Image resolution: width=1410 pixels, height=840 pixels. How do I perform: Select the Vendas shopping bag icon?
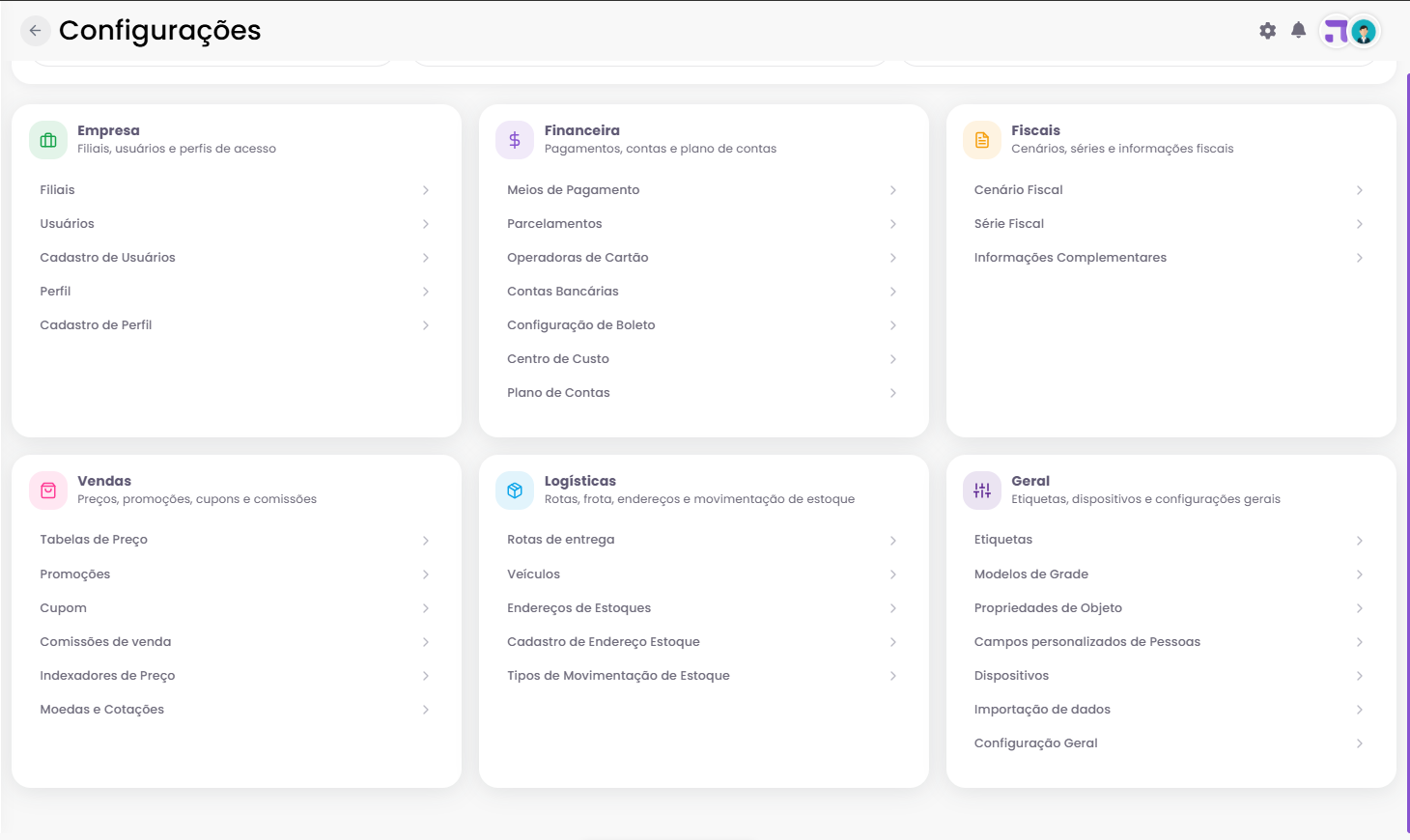pyautogui.click(x=48, y=490)
